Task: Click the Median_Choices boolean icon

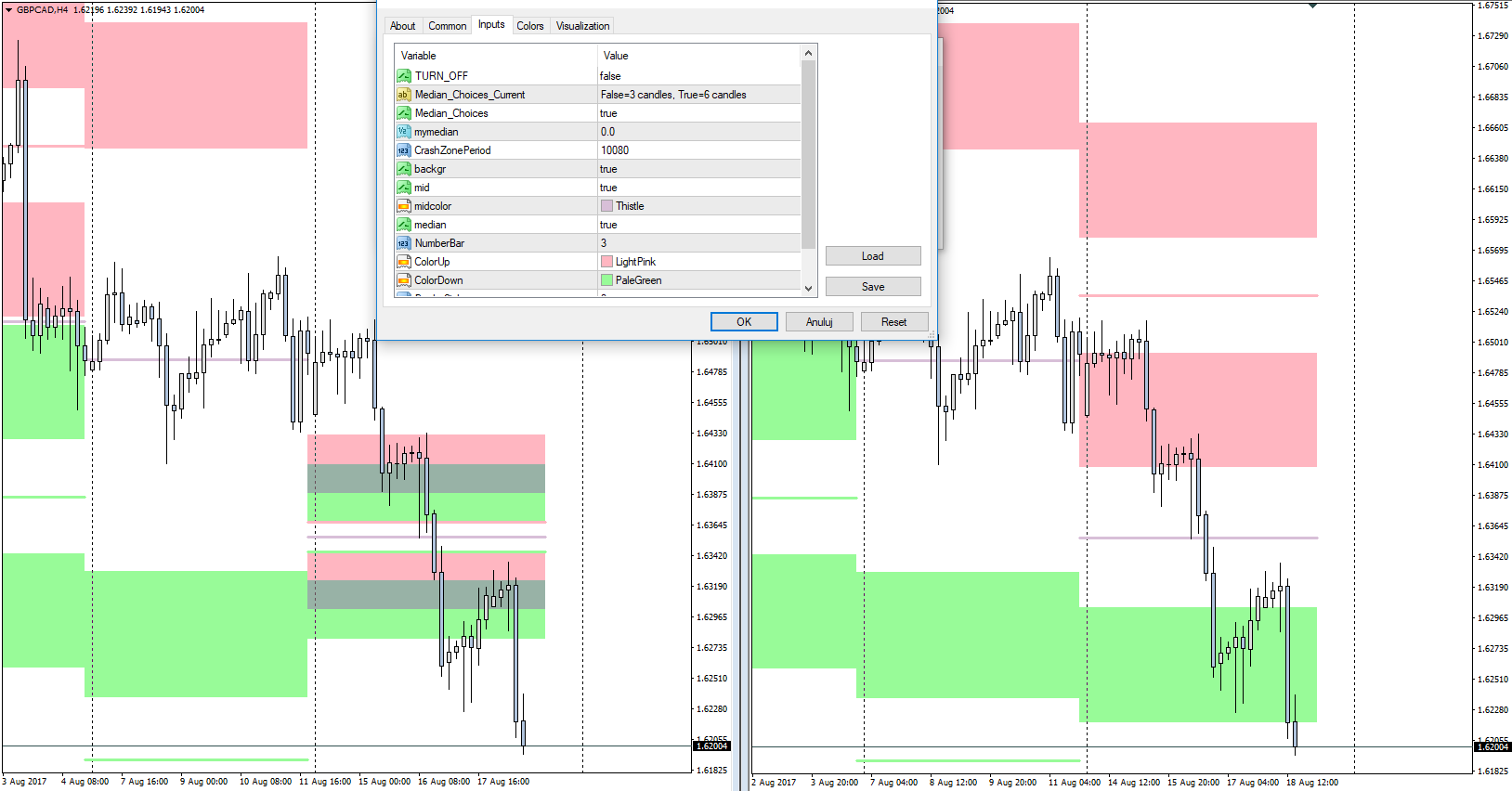Action: pos(403,113)
